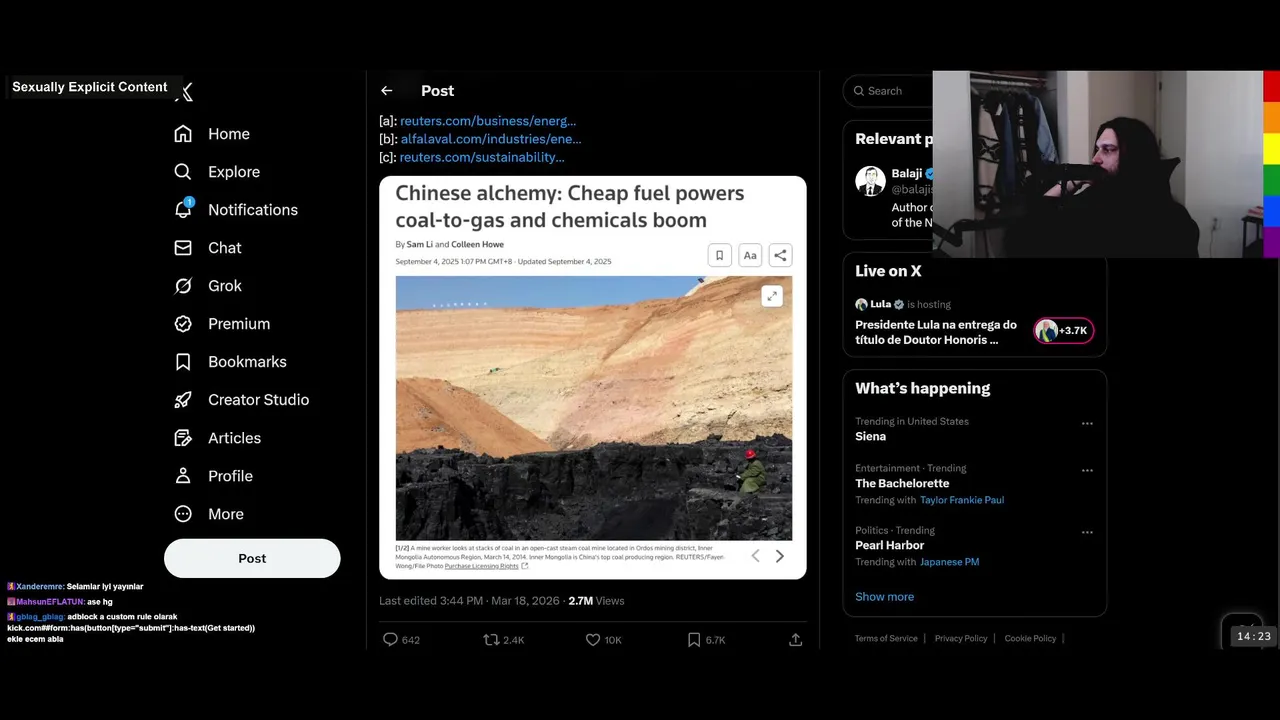Click The Bachelorette trending topic
Viewport: 1280px width, 720px height.
[x=902, y=483]
